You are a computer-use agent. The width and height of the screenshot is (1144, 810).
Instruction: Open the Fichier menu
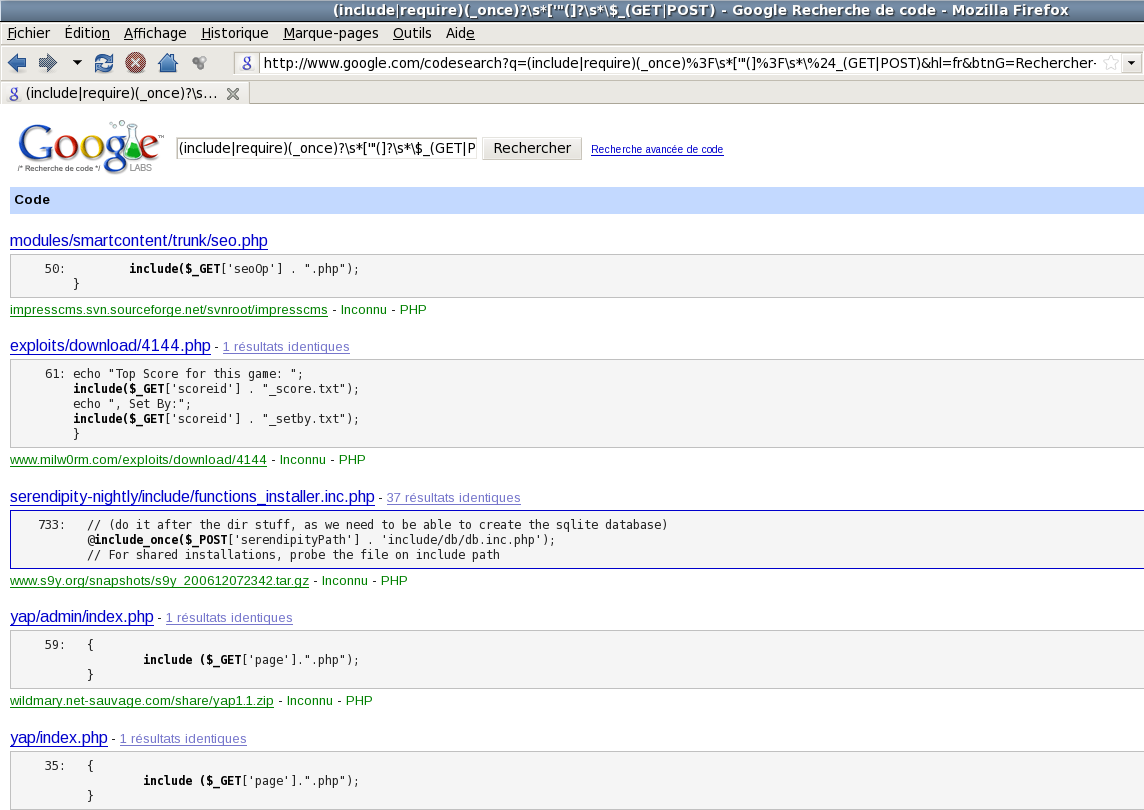tap(28, 33)
